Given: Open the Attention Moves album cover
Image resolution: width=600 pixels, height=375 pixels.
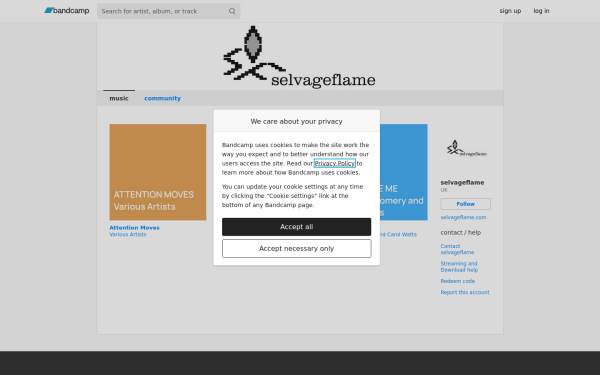Looking at the screenshot, I should click(158, 172).
